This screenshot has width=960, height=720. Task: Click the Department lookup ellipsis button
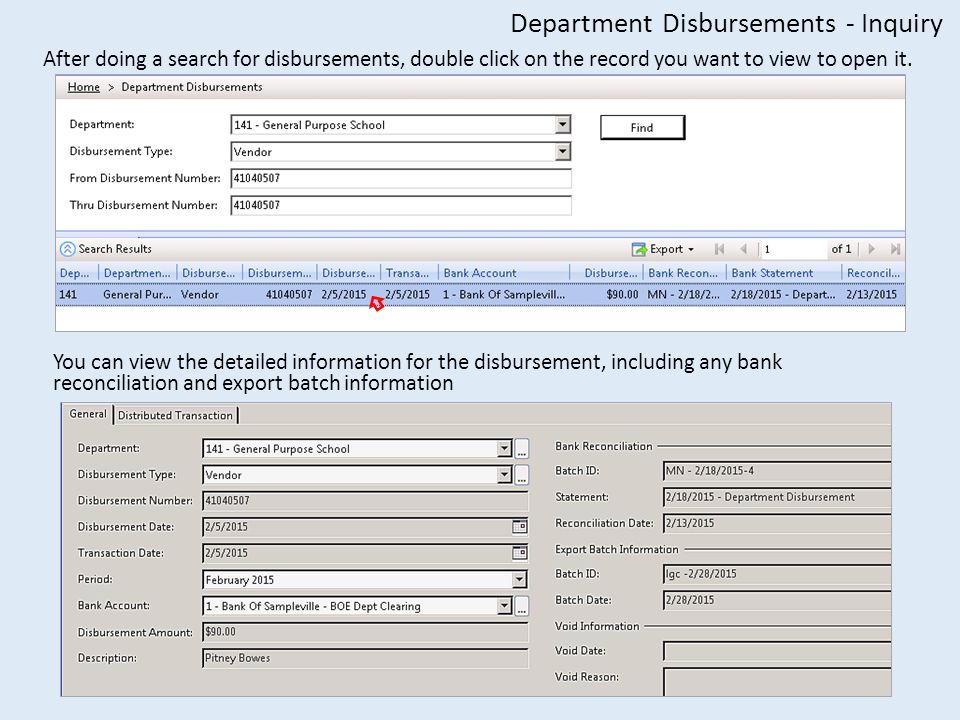tap(522, 449)
